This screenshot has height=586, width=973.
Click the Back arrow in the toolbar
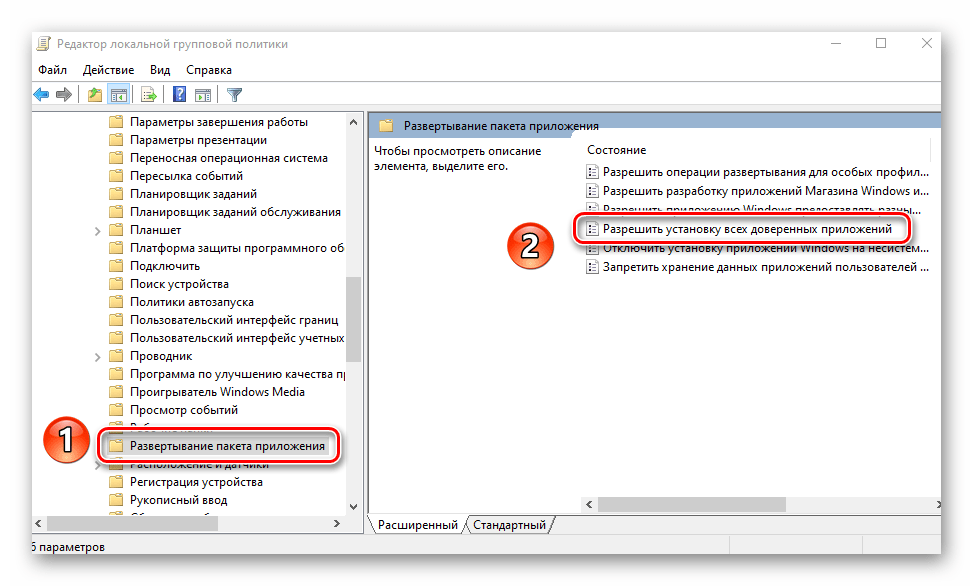[x=41, y=95]
